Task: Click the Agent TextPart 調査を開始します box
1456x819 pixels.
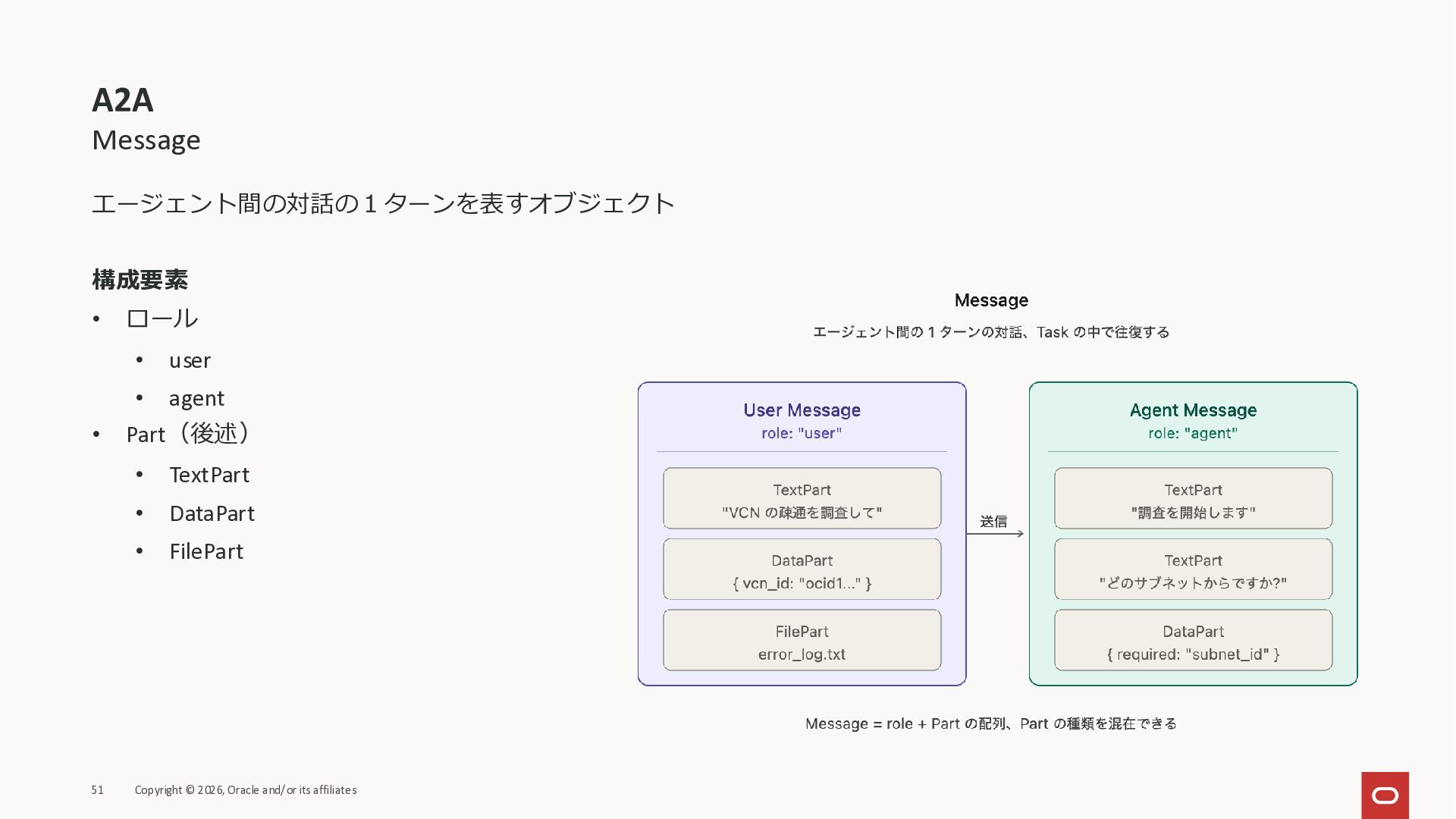Action: (x=1193, y=498)
